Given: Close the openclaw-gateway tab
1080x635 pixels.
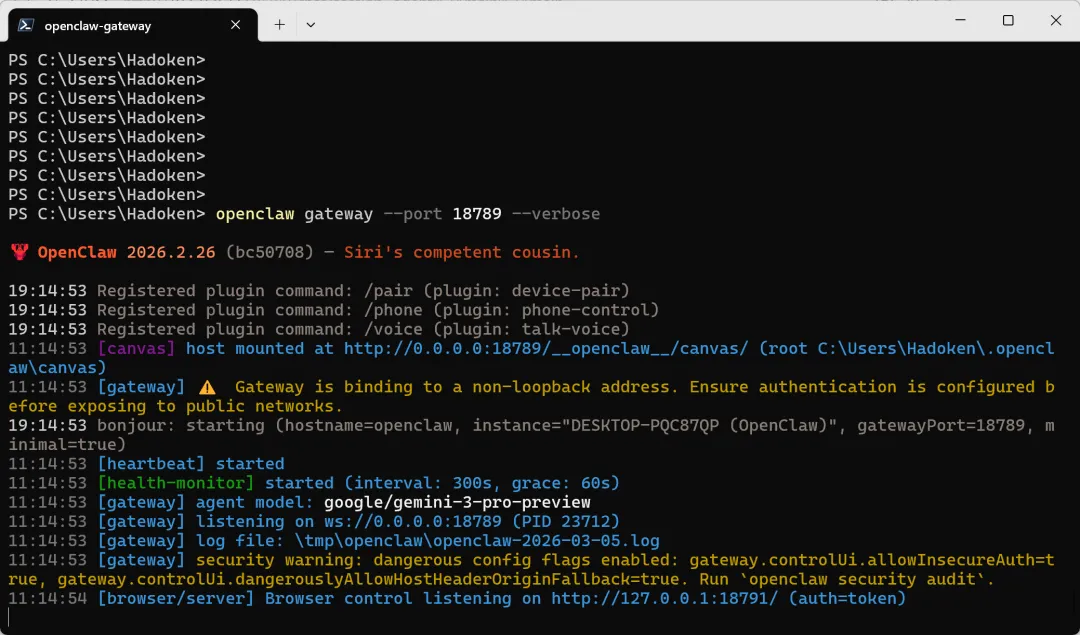Looking at the screenshot, I should pos(236,25).
